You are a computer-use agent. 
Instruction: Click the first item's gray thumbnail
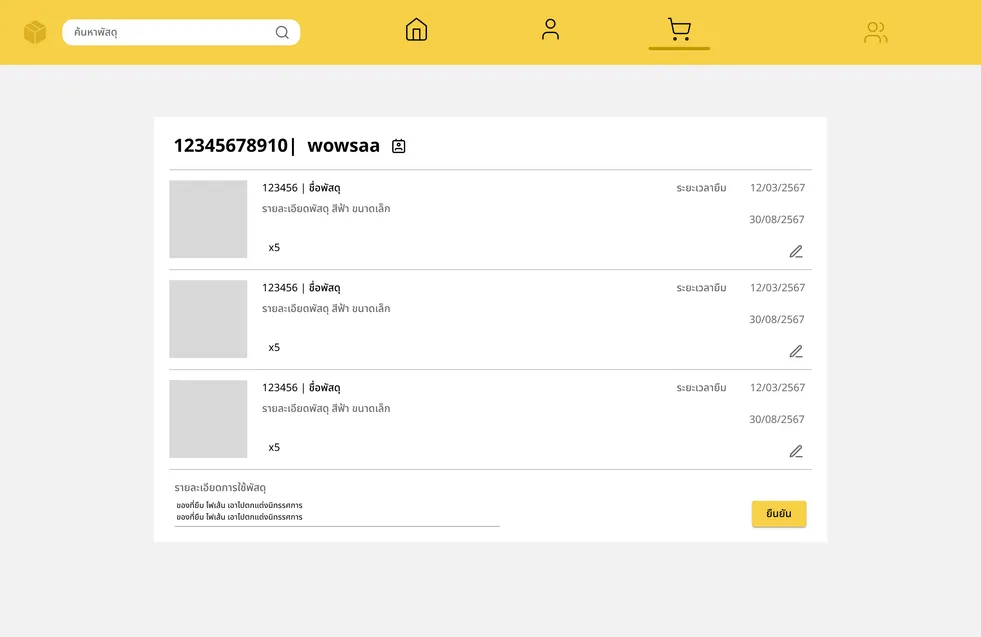[x=208, y=219]
